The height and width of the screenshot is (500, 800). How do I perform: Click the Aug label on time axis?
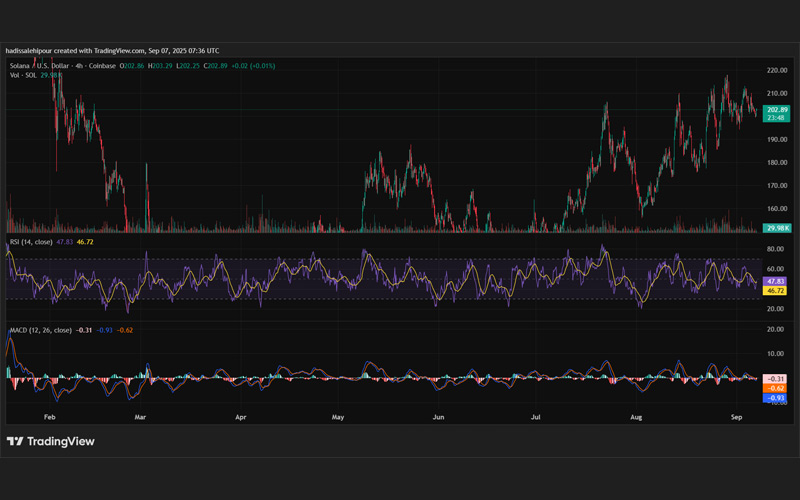[x=636, y=417]
